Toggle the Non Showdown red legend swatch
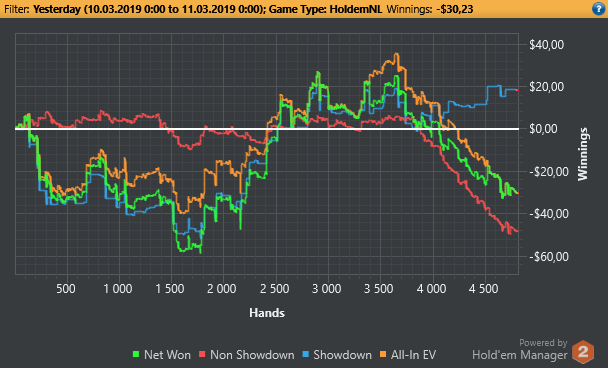The image size is (608, 368). pyautogui.click(x=202, y=354)
